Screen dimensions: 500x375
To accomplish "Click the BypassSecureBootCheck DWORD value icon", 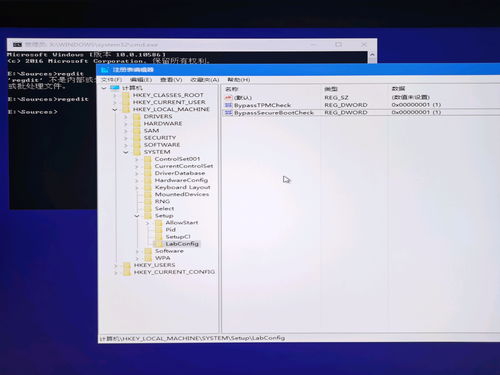I will pyautogui.click(x=228, y=113).
